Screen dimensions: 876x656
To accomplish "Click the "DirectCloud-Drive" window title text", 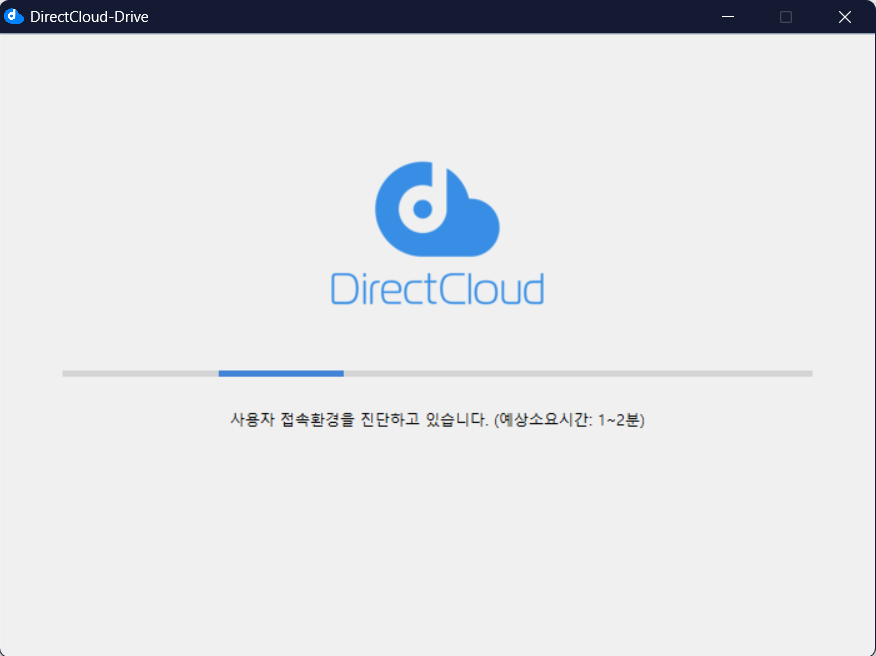I will [89, 17].
